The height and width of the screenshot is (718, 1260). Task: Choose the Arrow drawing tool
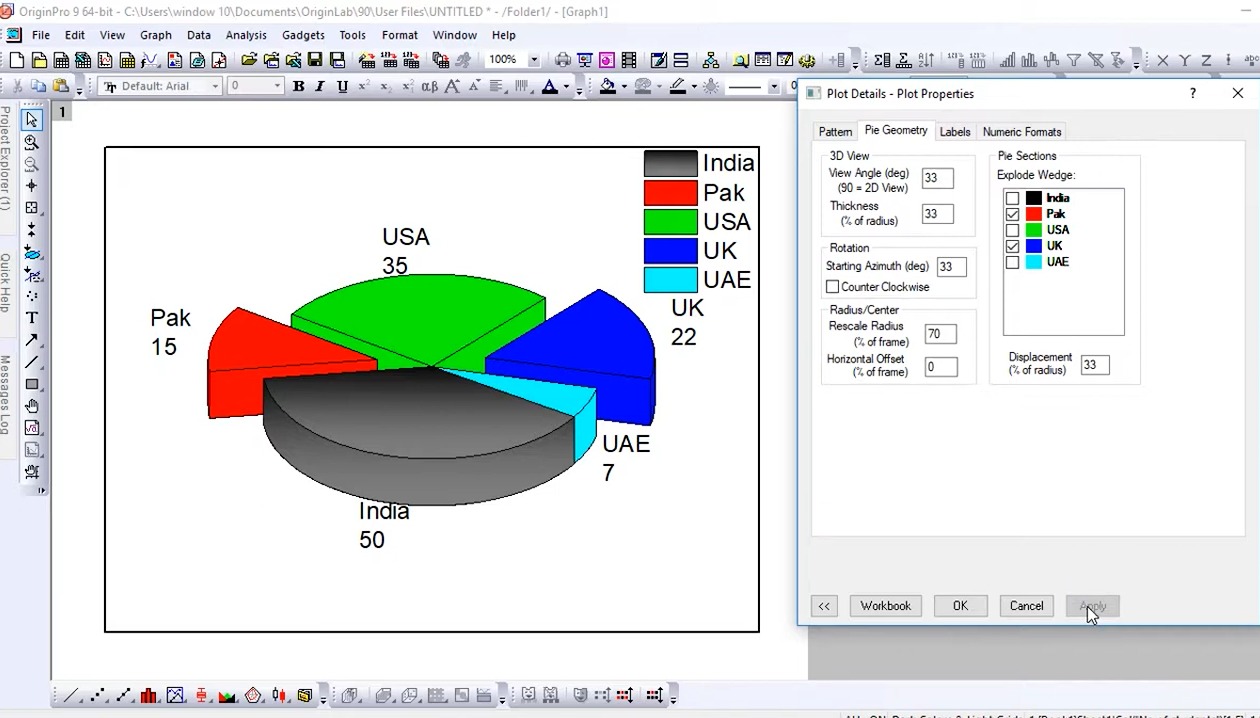coord(32,340)
